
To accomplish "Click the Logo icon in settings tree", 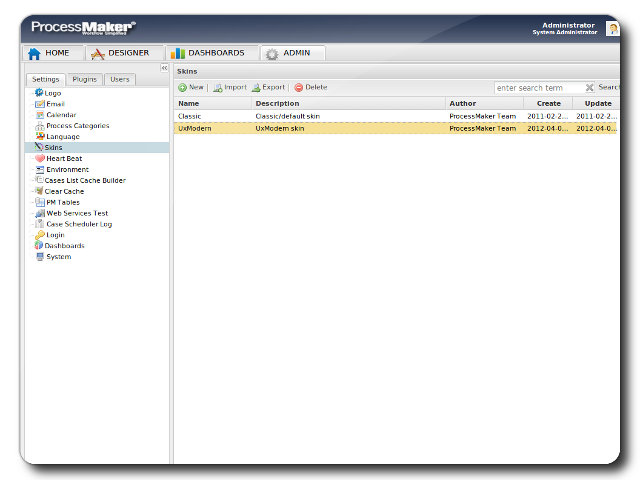I will [39, 93].
